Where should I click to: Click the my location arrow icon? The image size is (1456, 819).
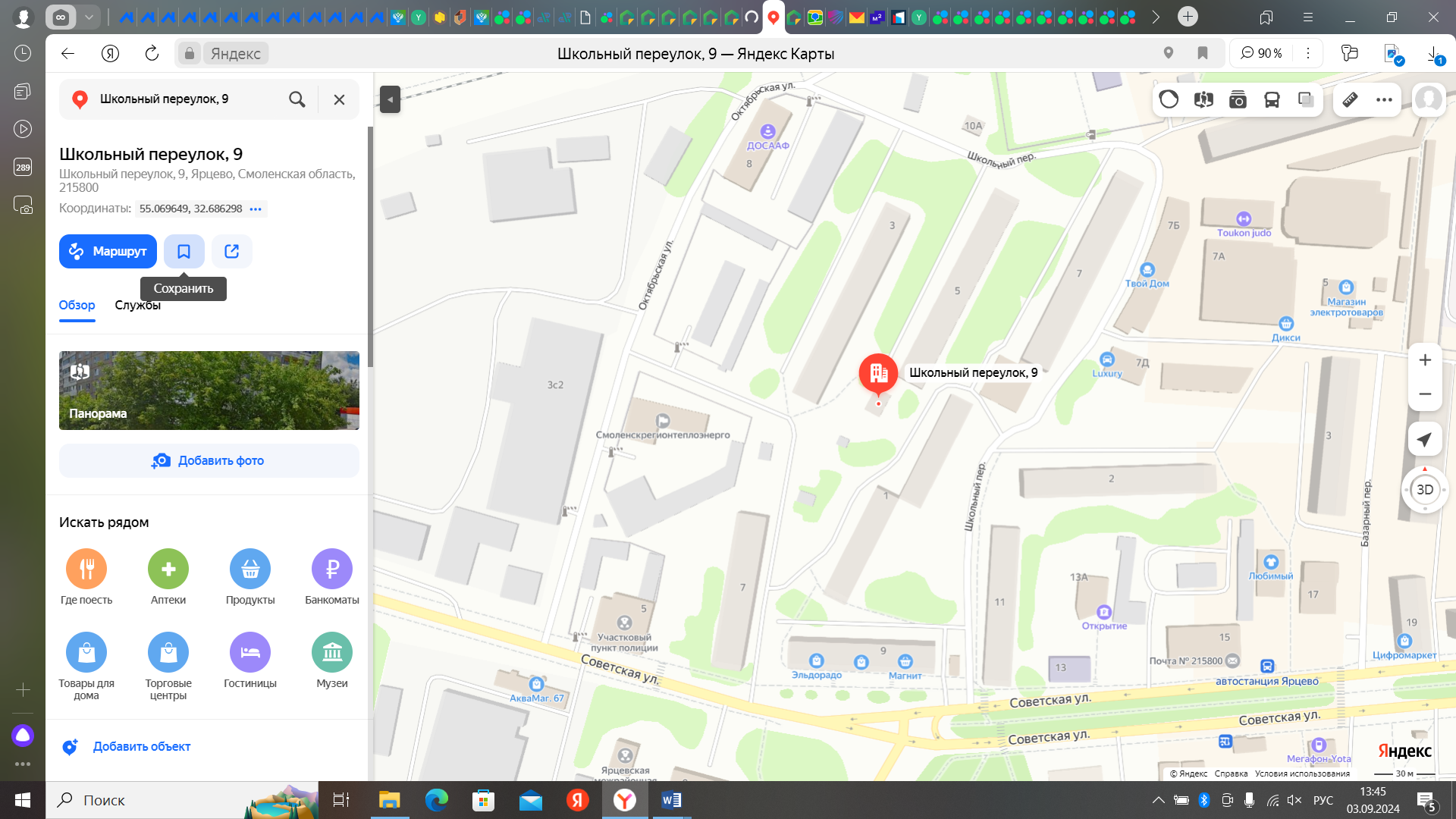(1424, 440)
